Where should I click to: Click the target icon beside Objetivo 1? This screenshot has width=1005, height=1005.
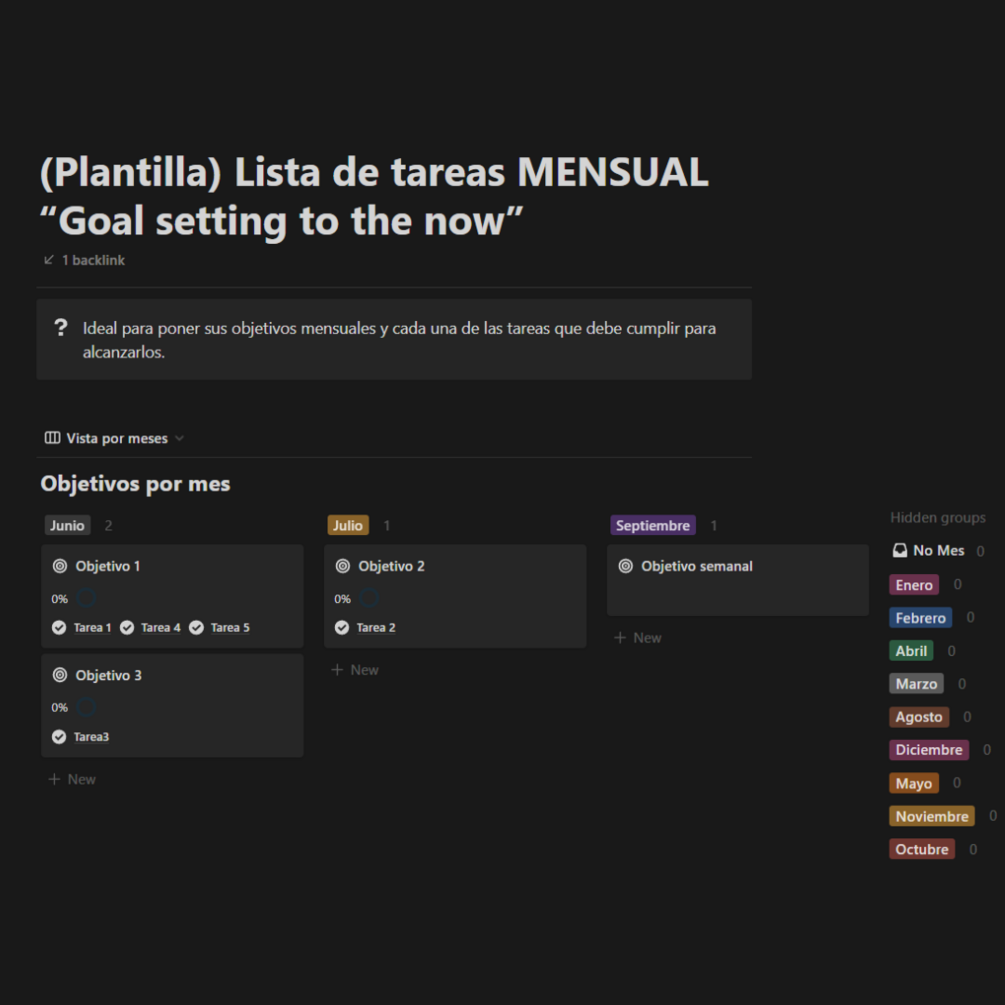pyautogui.click(x=60, y=566)
